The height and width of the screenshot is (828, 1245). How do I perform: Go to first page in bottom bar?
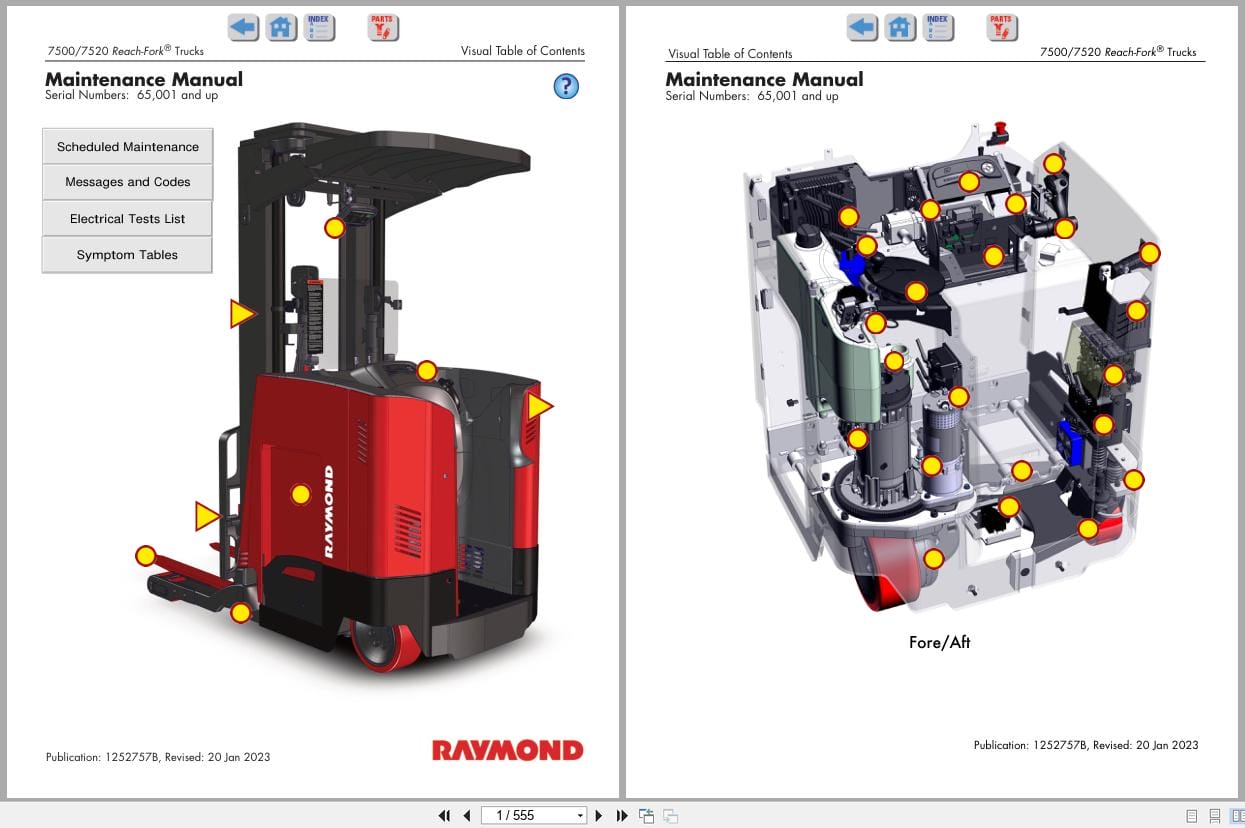point(444,816)
